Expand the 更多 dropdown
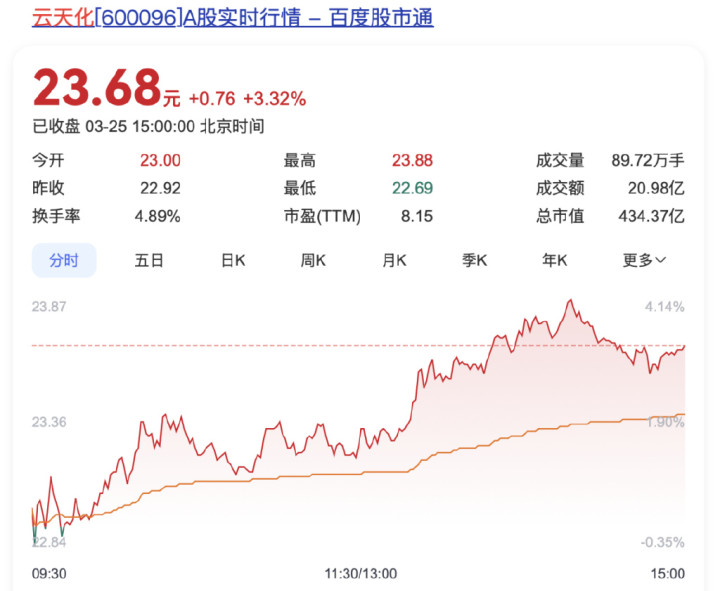 [x=644, y=260]
